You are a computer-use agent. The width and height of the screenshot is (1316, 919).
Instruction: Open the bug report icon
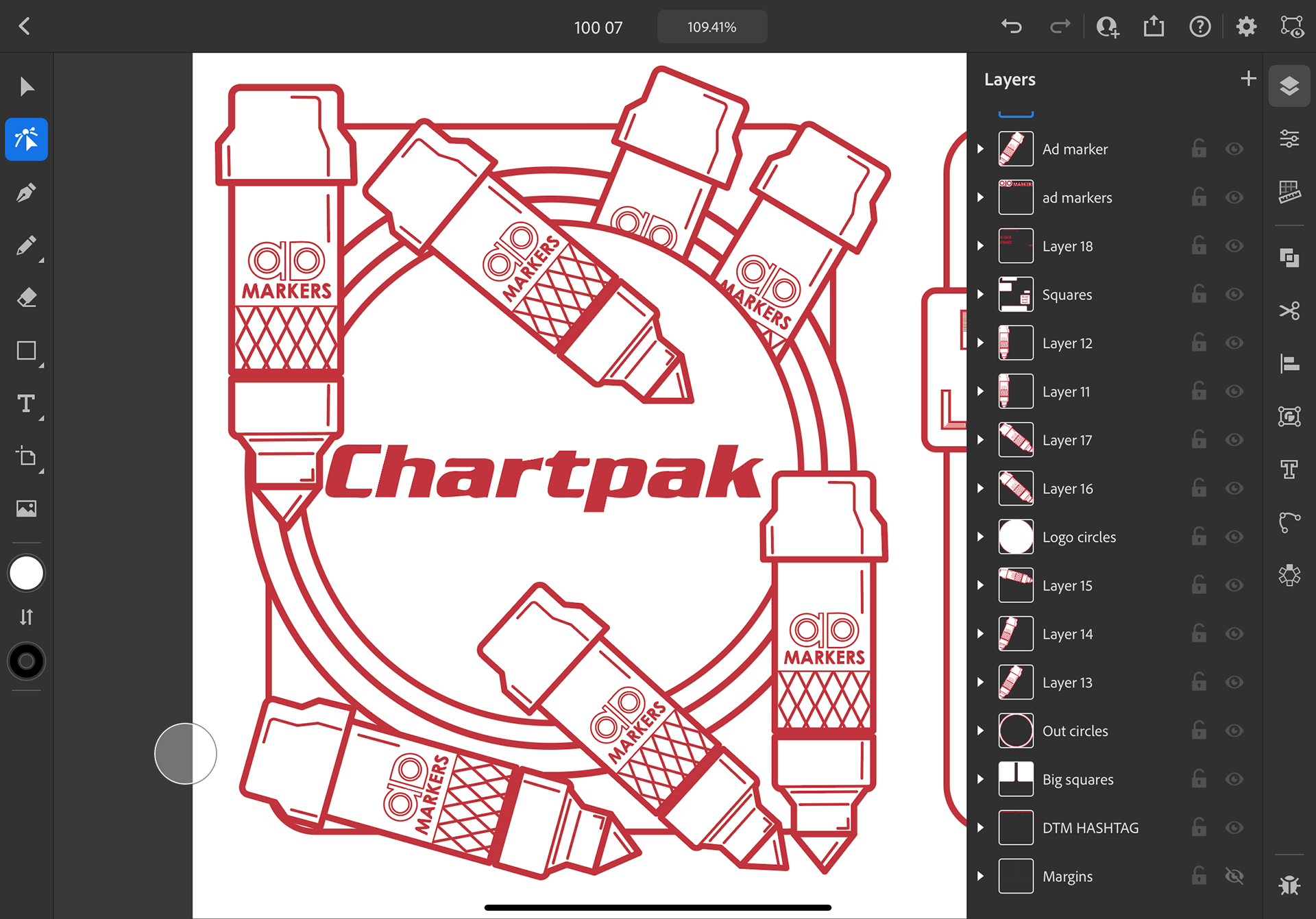(x=1289, y=885)
